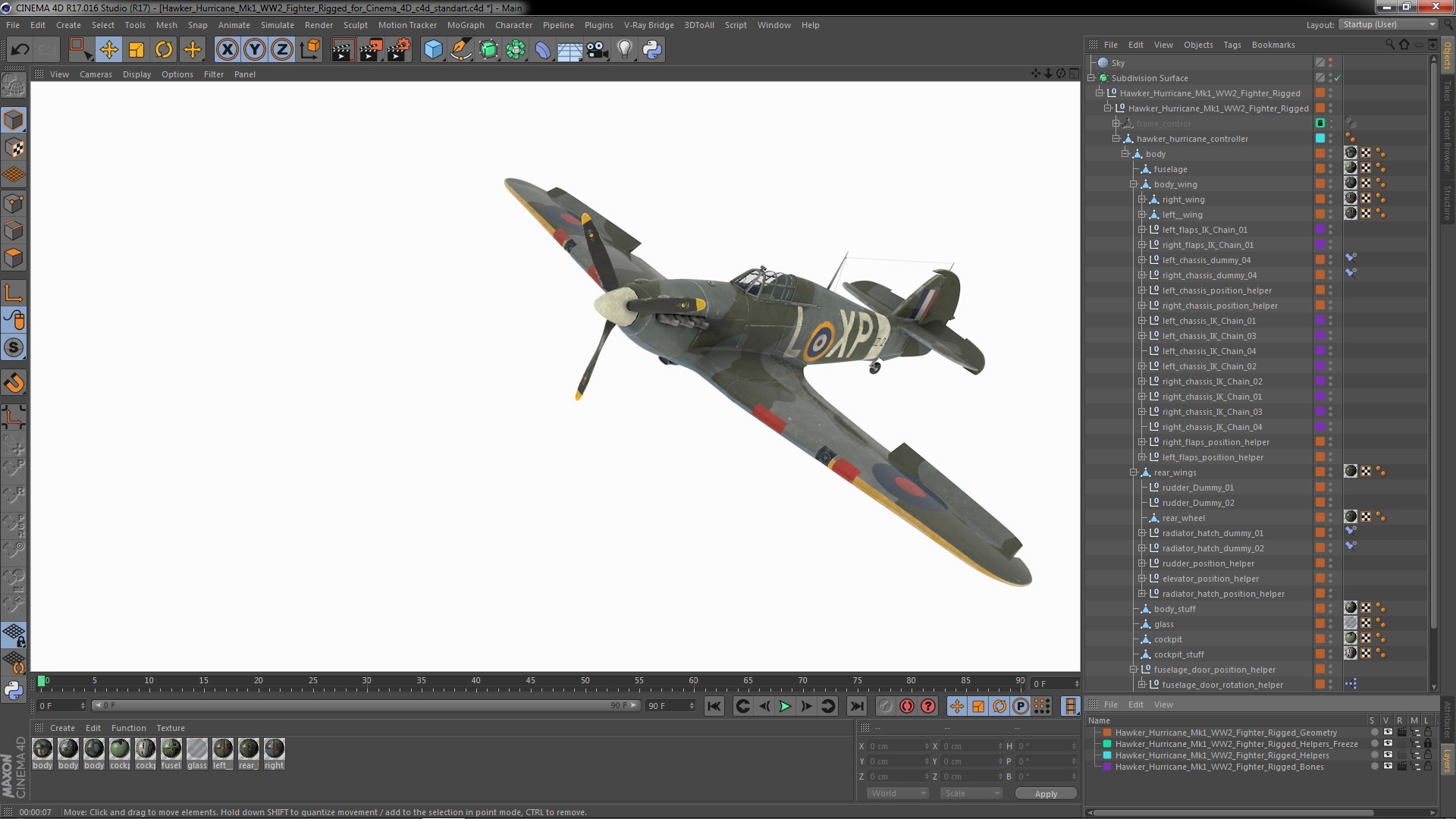
Task: Add a Cube primitive object
Action: 433,50
